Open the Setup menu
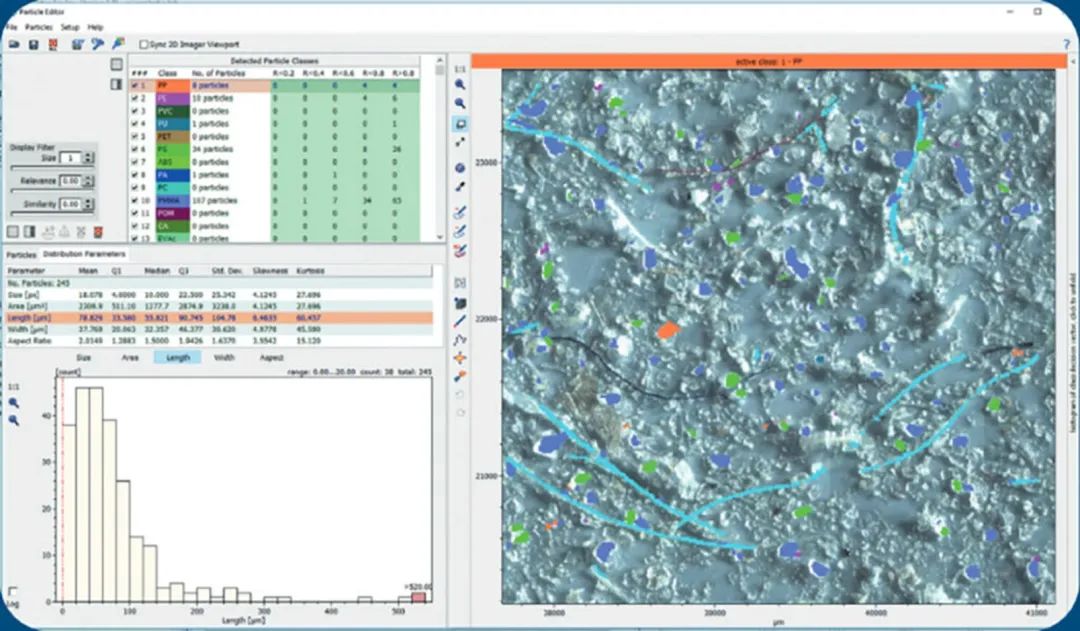 coord(70,26)
